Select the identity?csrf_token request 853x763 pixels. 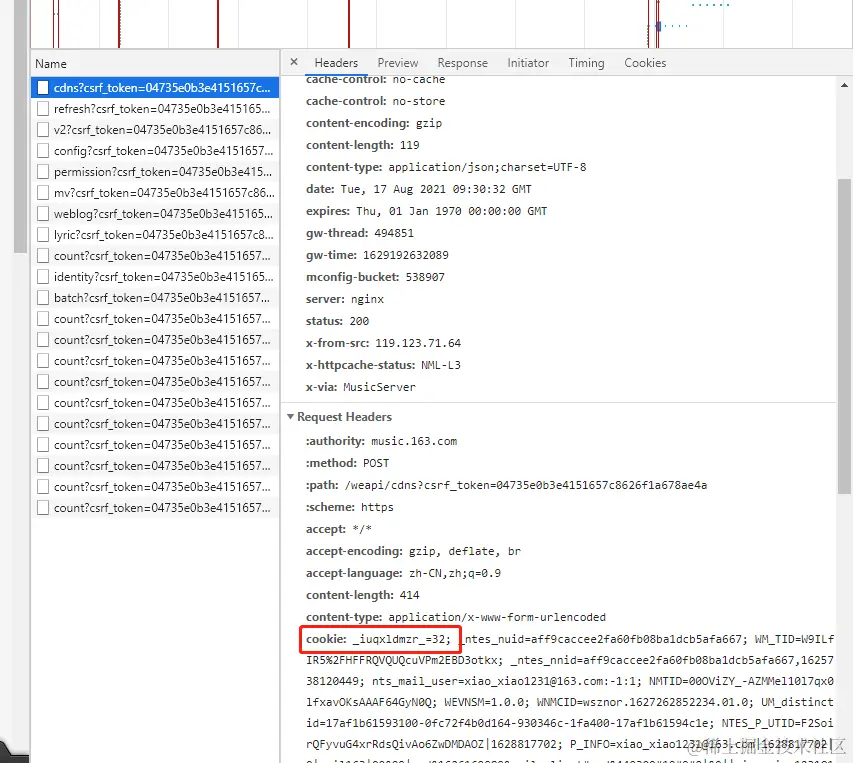[x=155, y=277]
